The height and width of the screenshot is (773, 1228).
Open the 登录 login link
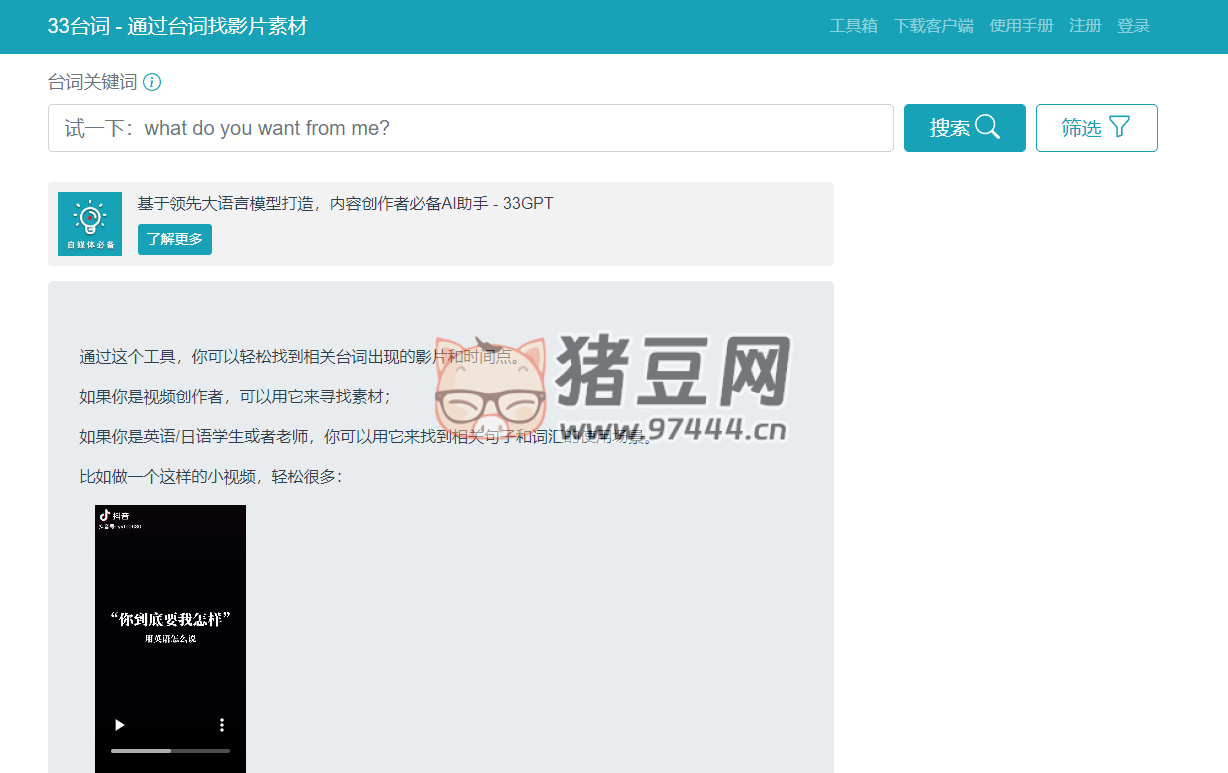pos(1134,25)
